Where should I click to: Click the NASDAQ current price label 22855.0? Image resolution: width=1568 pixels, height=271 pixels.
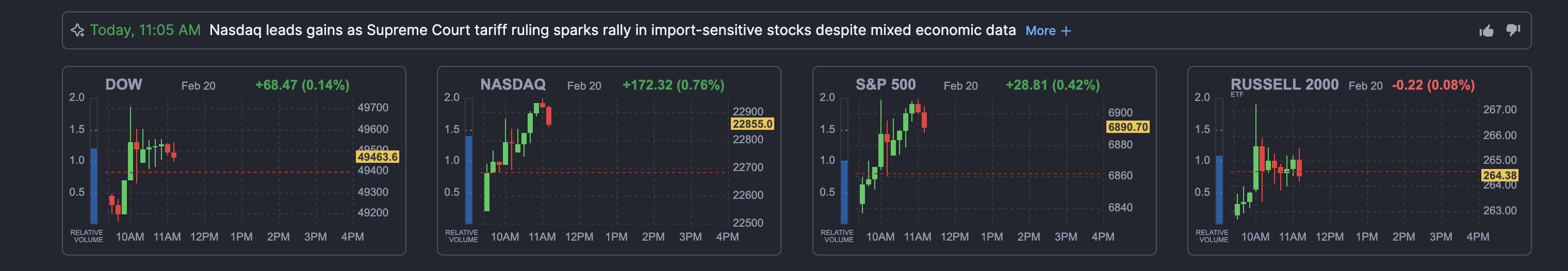point(753,124)
